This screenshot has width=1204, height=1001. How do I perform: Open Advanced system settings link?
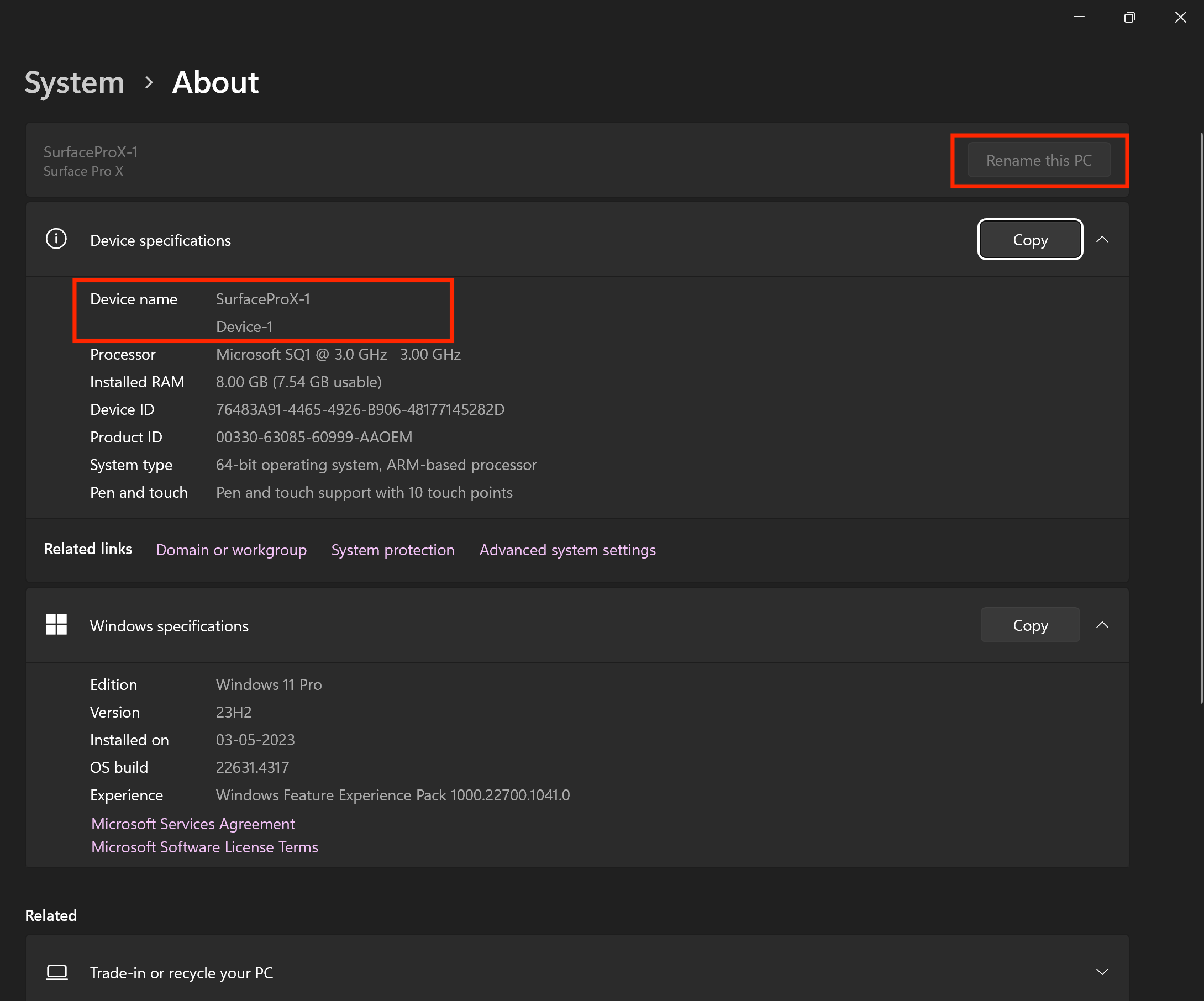(567, 550)
